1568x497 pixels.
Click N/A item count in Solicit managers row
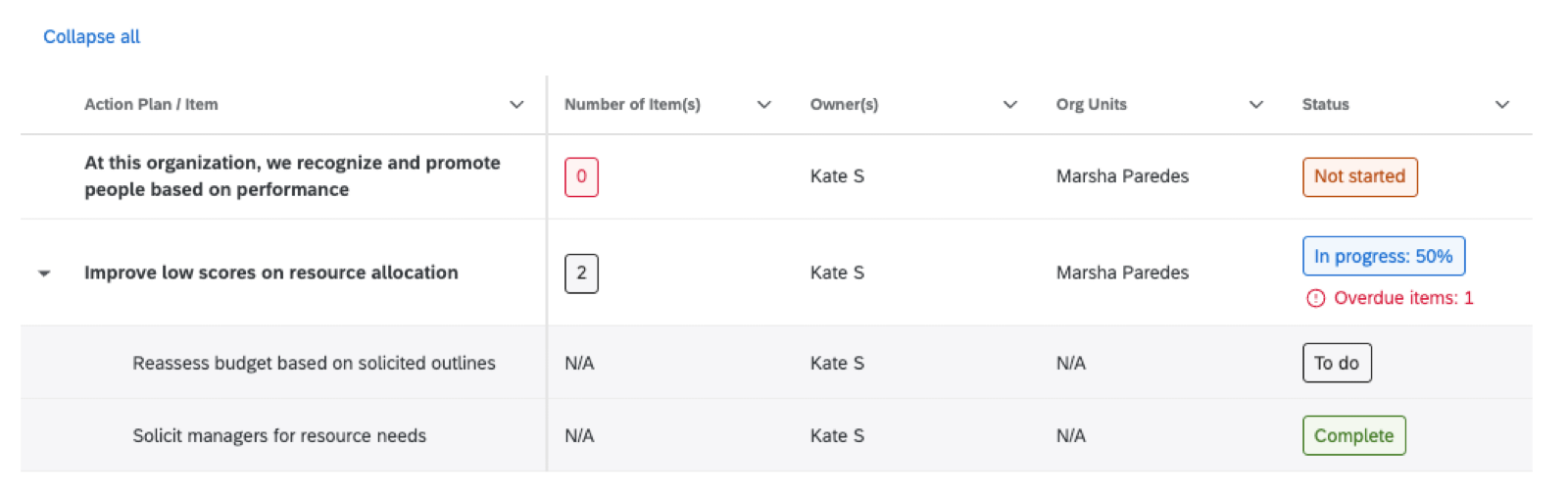[579, 435]
